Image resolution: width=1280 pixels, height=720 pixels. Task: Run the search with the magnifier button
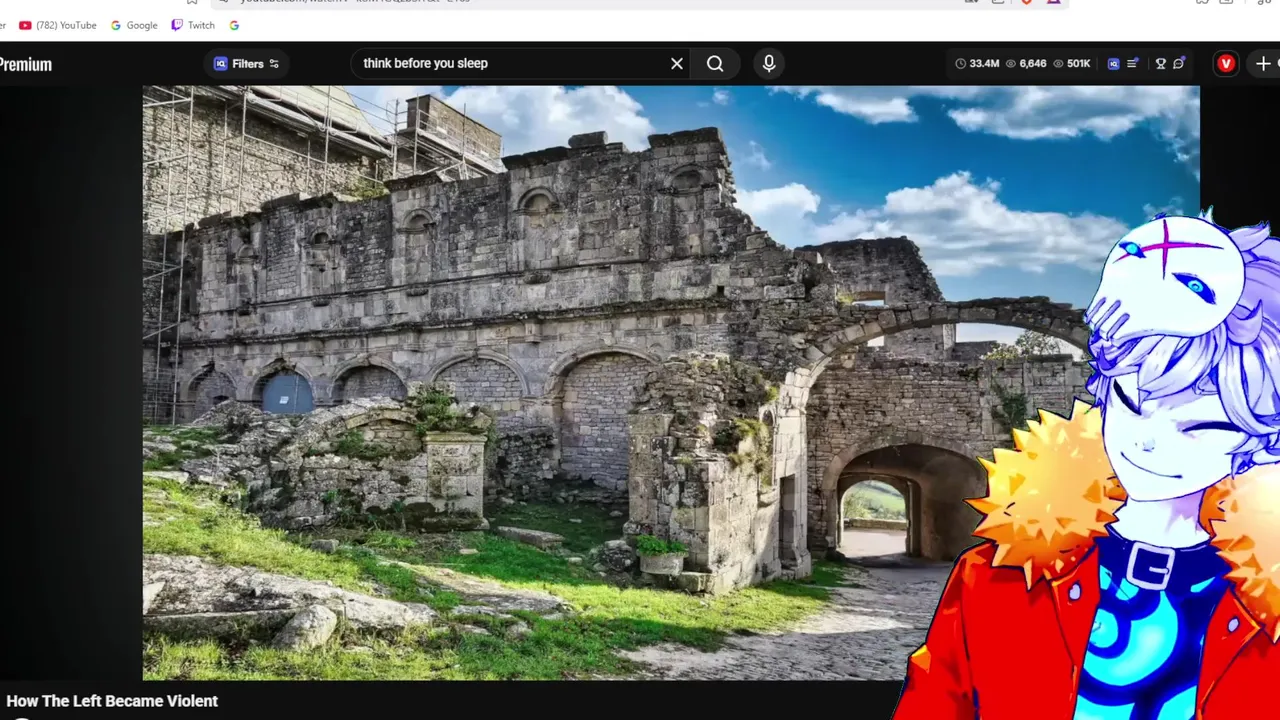coord(715,63)
